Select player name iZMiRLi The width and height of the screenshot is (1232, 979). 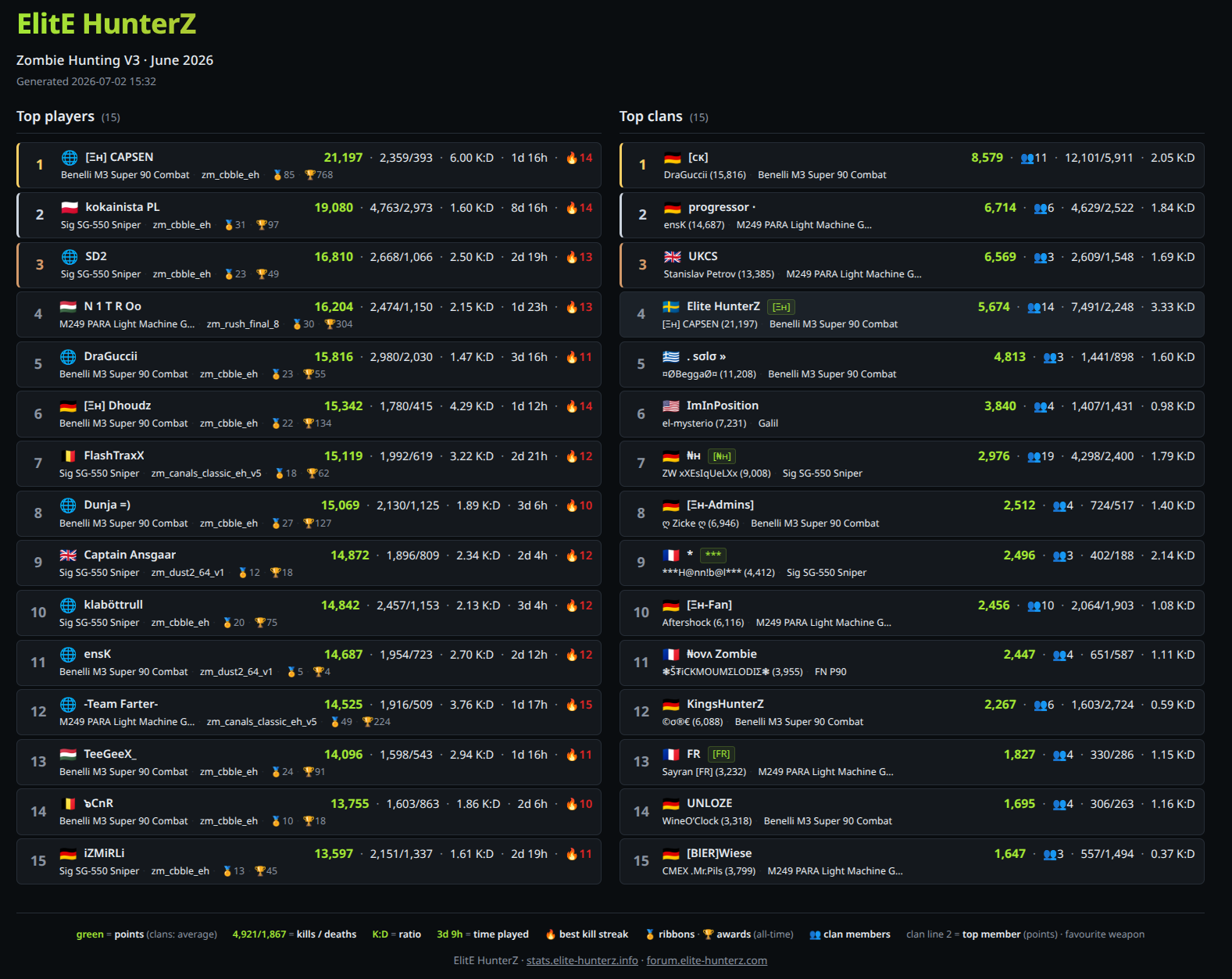tap(105, 853)
